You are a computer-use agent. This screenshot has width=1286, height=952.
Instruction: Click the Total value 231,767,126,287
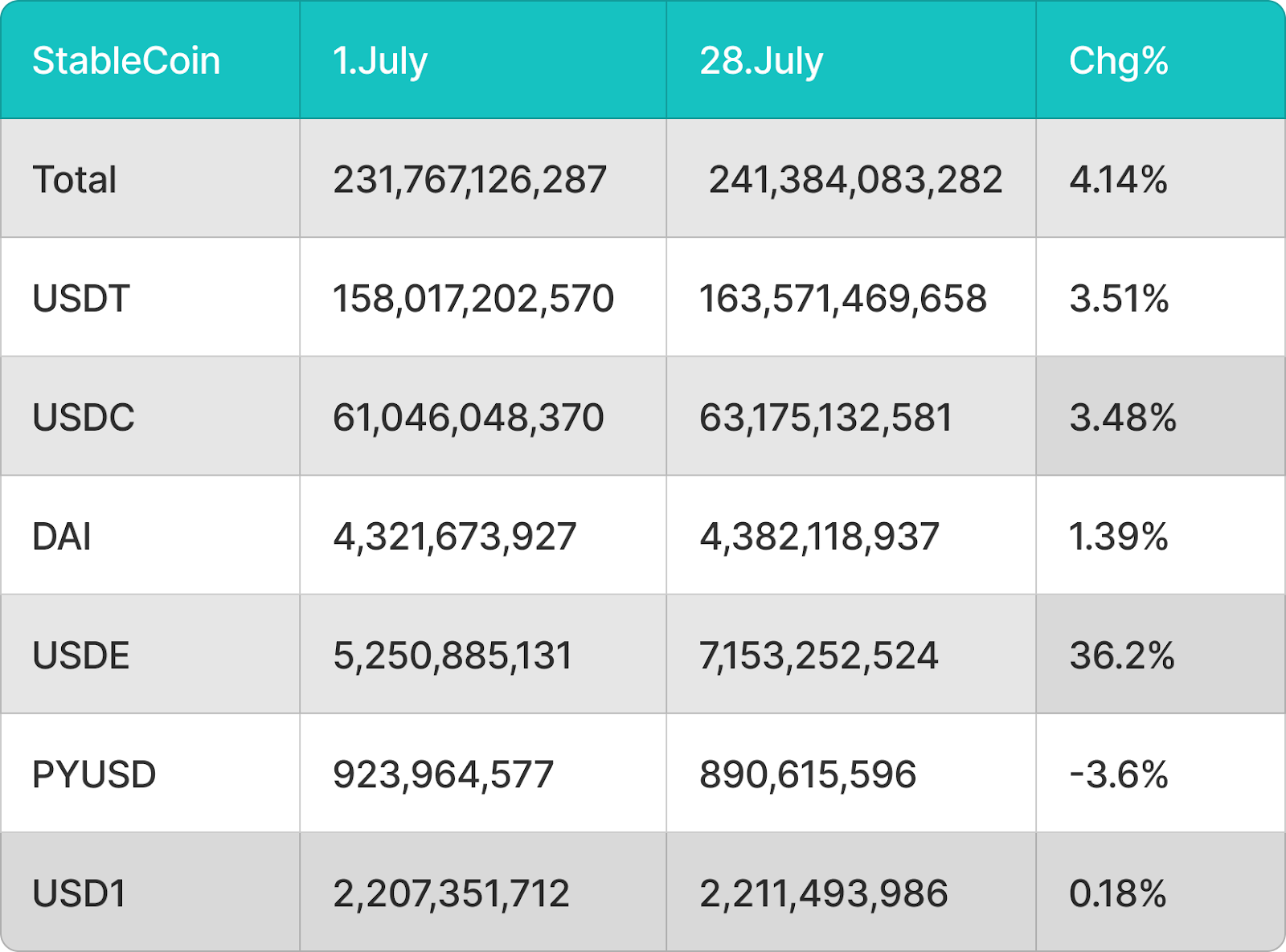tap(469, 179)
